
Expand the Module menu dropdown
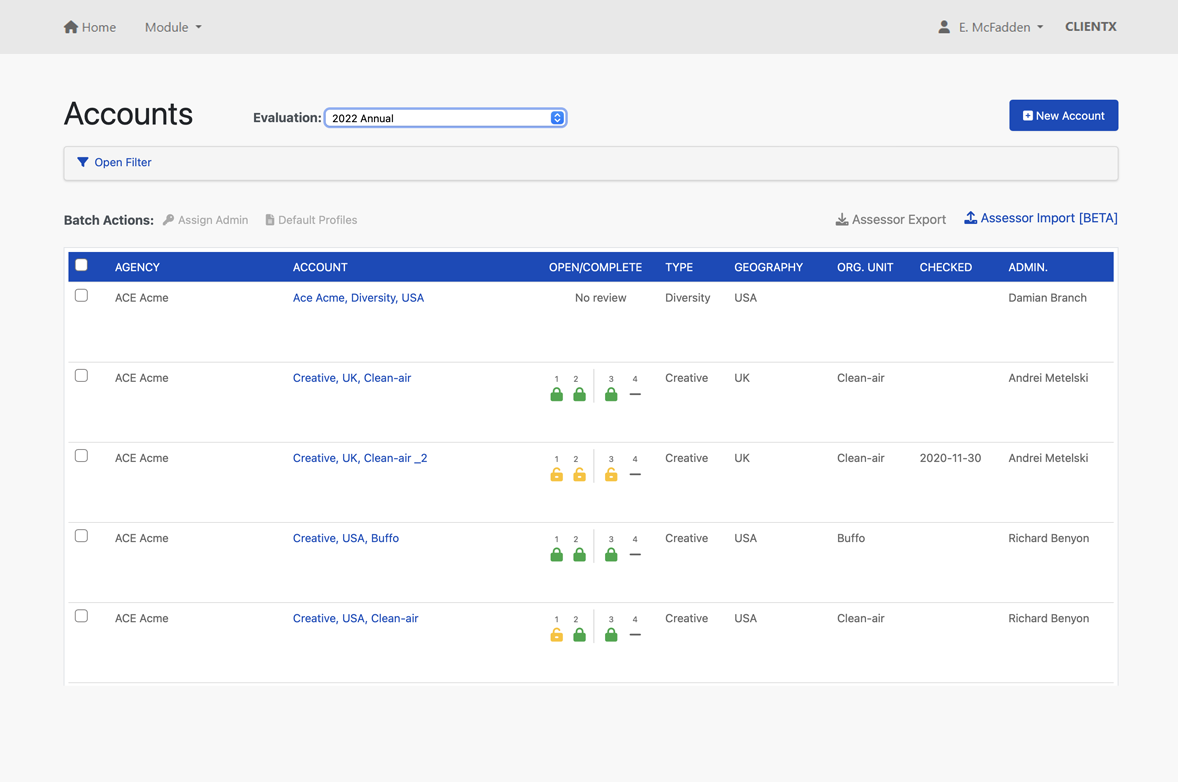point(173,27)
